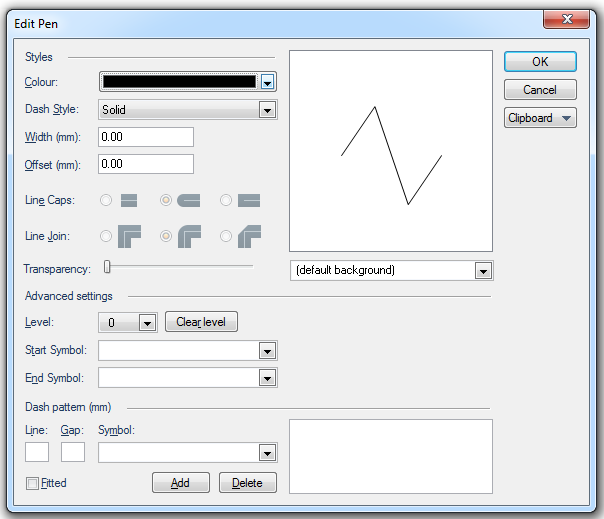Viewport: 604px width, 519px height.
Task: Open the Level number dropdown
Action: [x=148, y=322]
